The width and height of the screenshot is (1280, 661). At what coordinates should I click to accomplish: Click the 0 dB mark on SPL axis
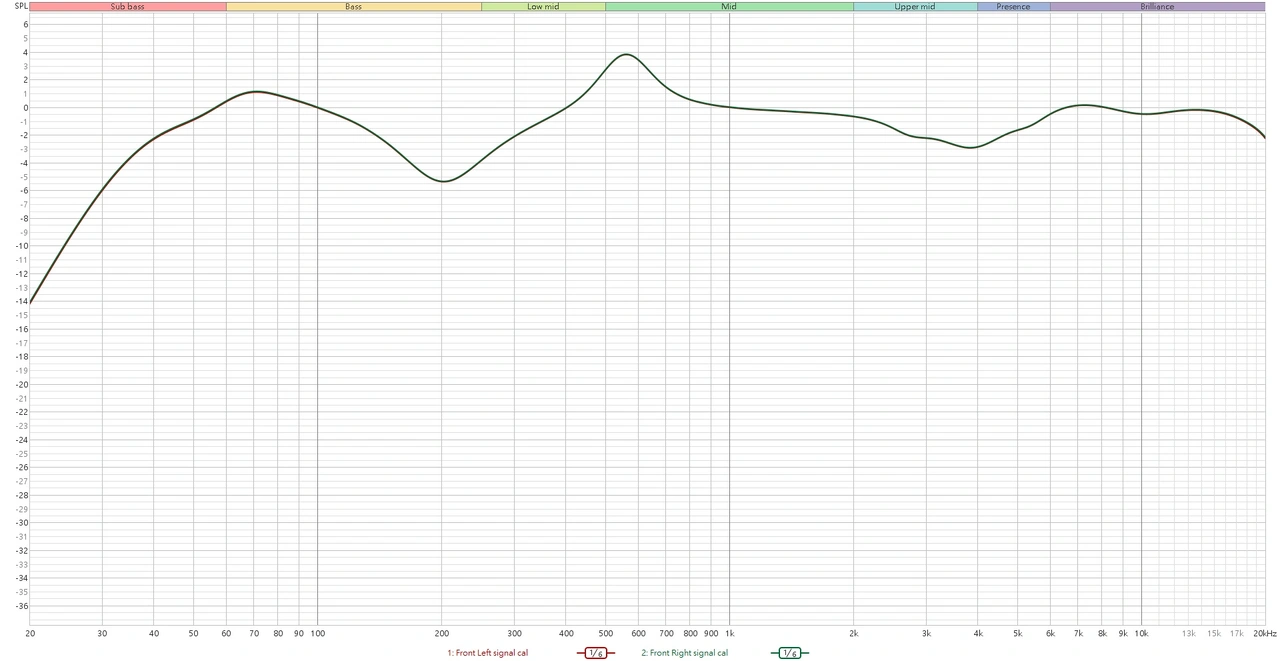24,107
